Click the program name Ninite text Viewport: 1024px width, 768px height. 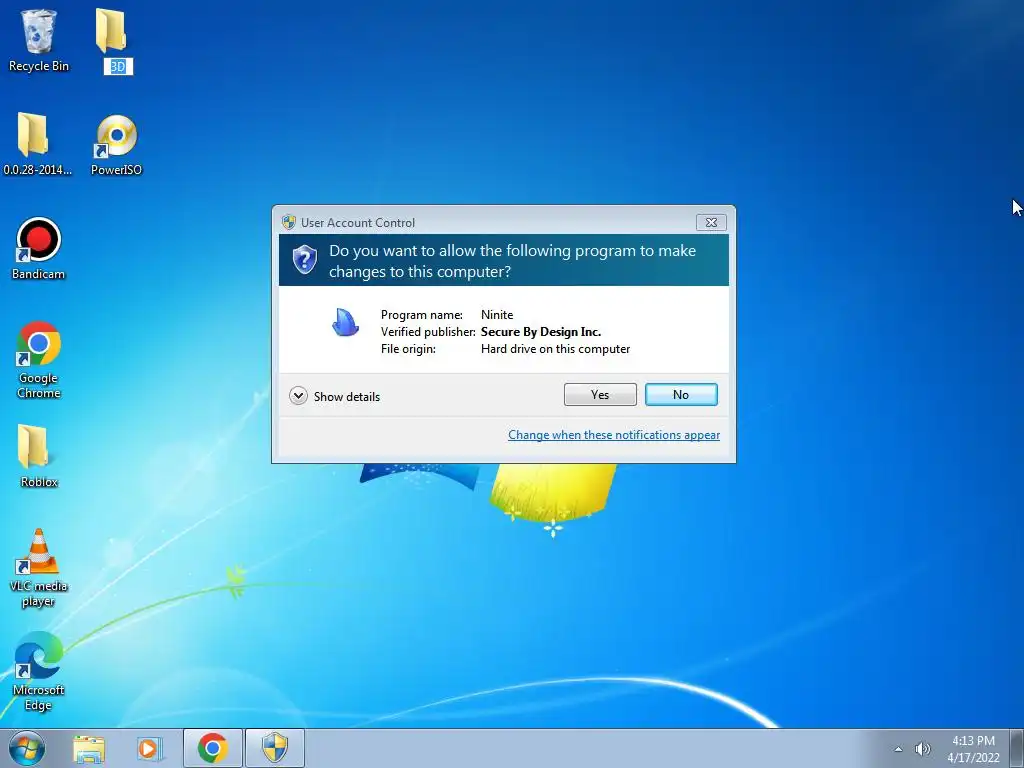click(497, 315)
